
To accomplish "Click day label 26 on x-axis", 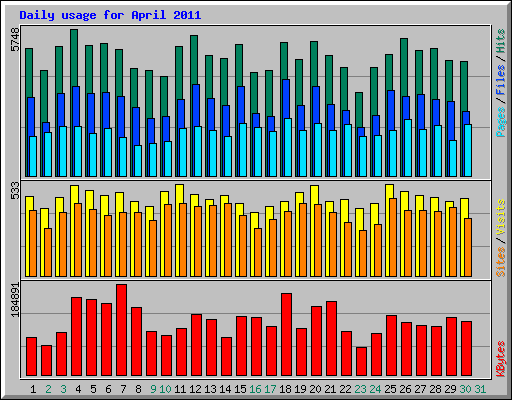I will point(405,389).
